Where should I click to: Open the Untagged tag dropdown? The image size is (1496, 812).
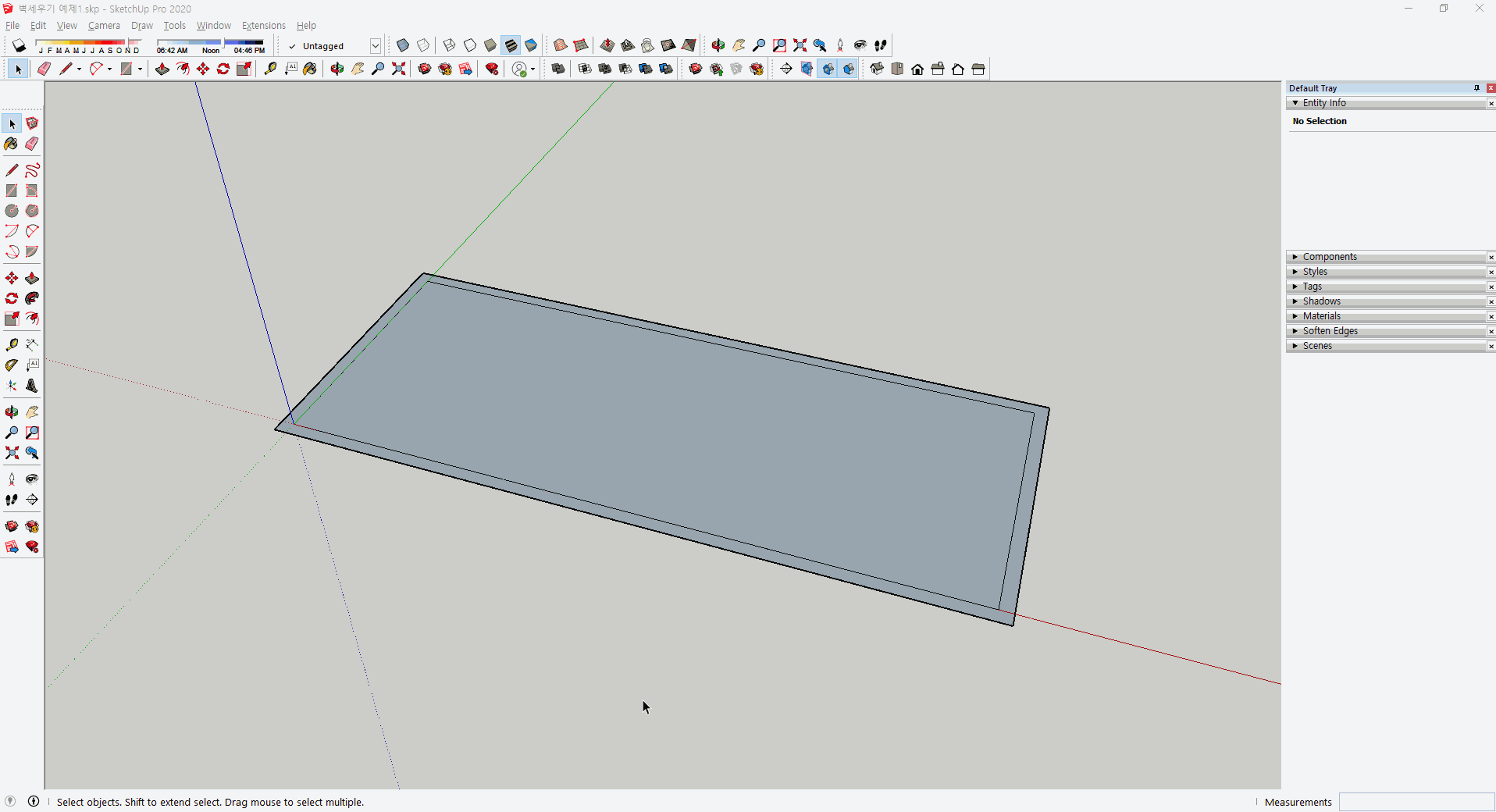tap(376, 46)
